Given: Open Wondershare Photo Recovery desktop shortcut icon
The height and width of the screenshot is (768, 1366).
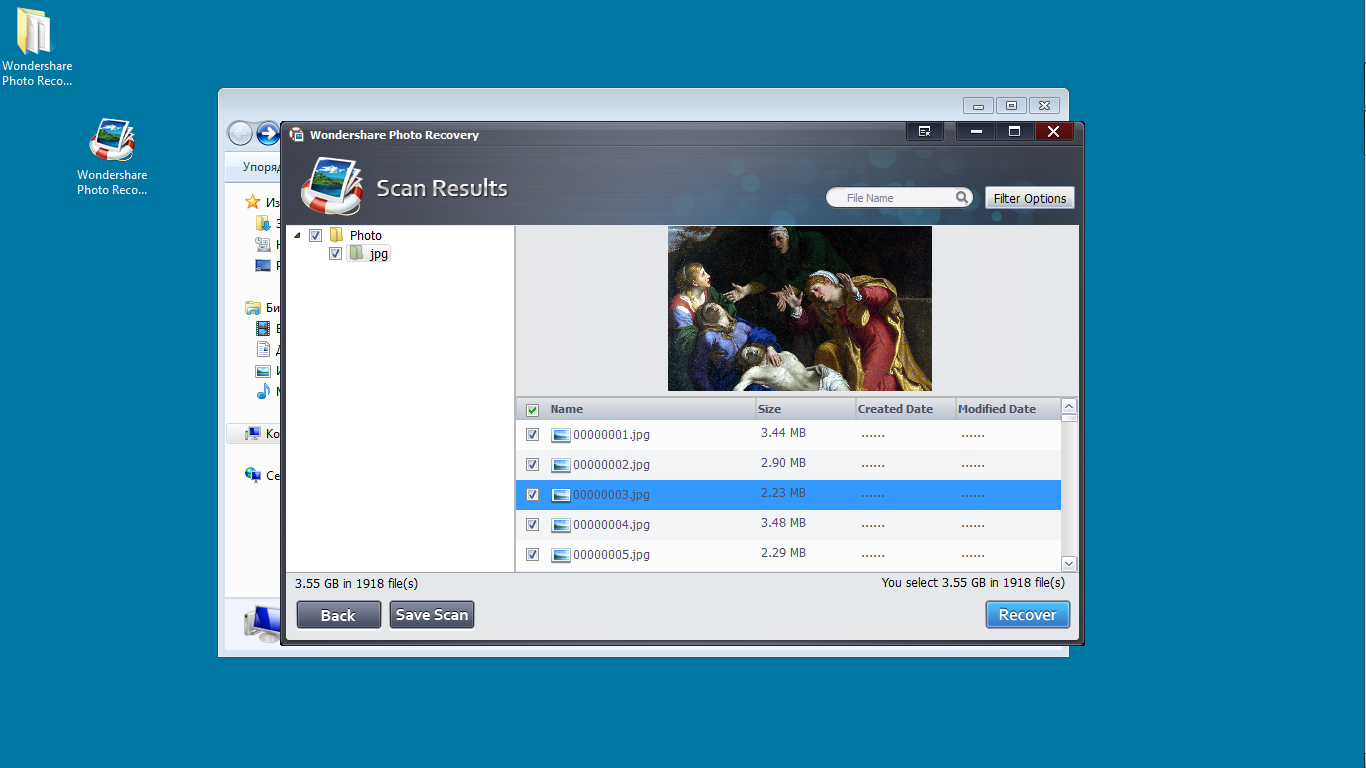Looking at the screenshot, I should tap(112, 139).
